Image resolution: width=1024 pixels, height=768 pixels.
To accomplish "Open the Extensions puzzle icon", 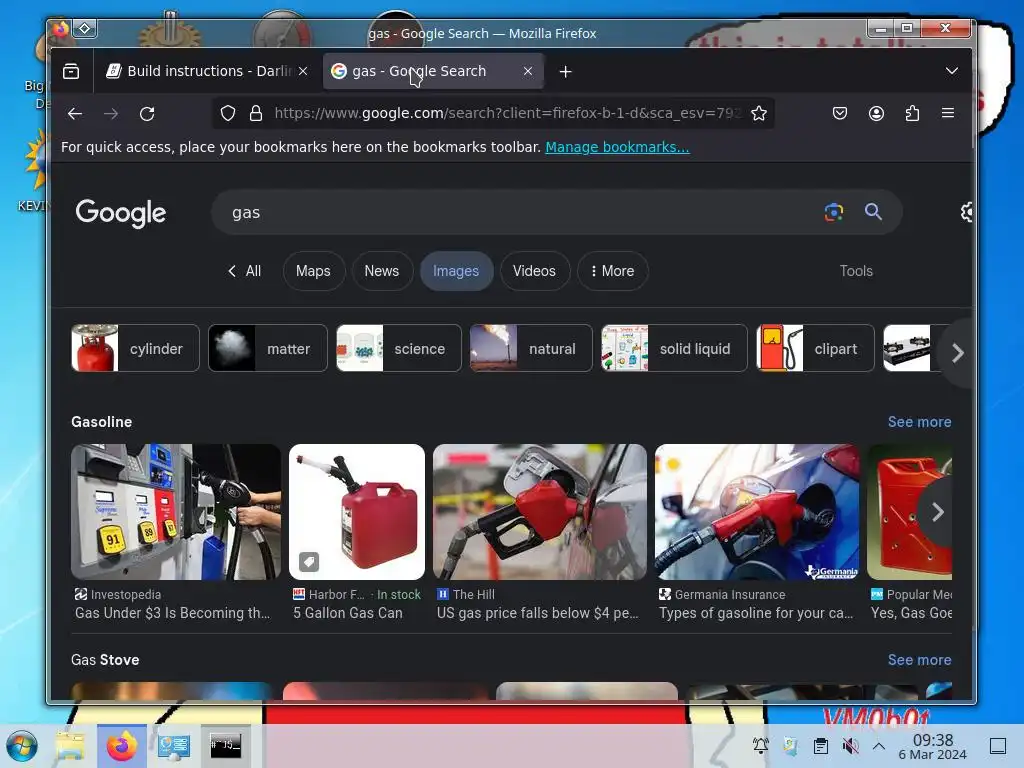I will pyautogui.click(x=912, y=114).
